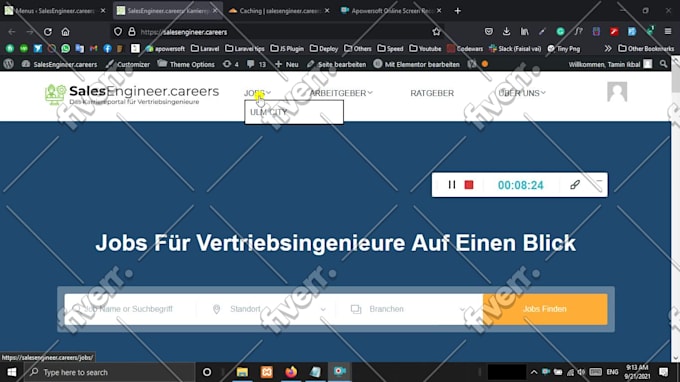The image size is (680, 382).
Task: Expand the ARBEITGEBER navigation menu
Action: click(x=341, y=93)
